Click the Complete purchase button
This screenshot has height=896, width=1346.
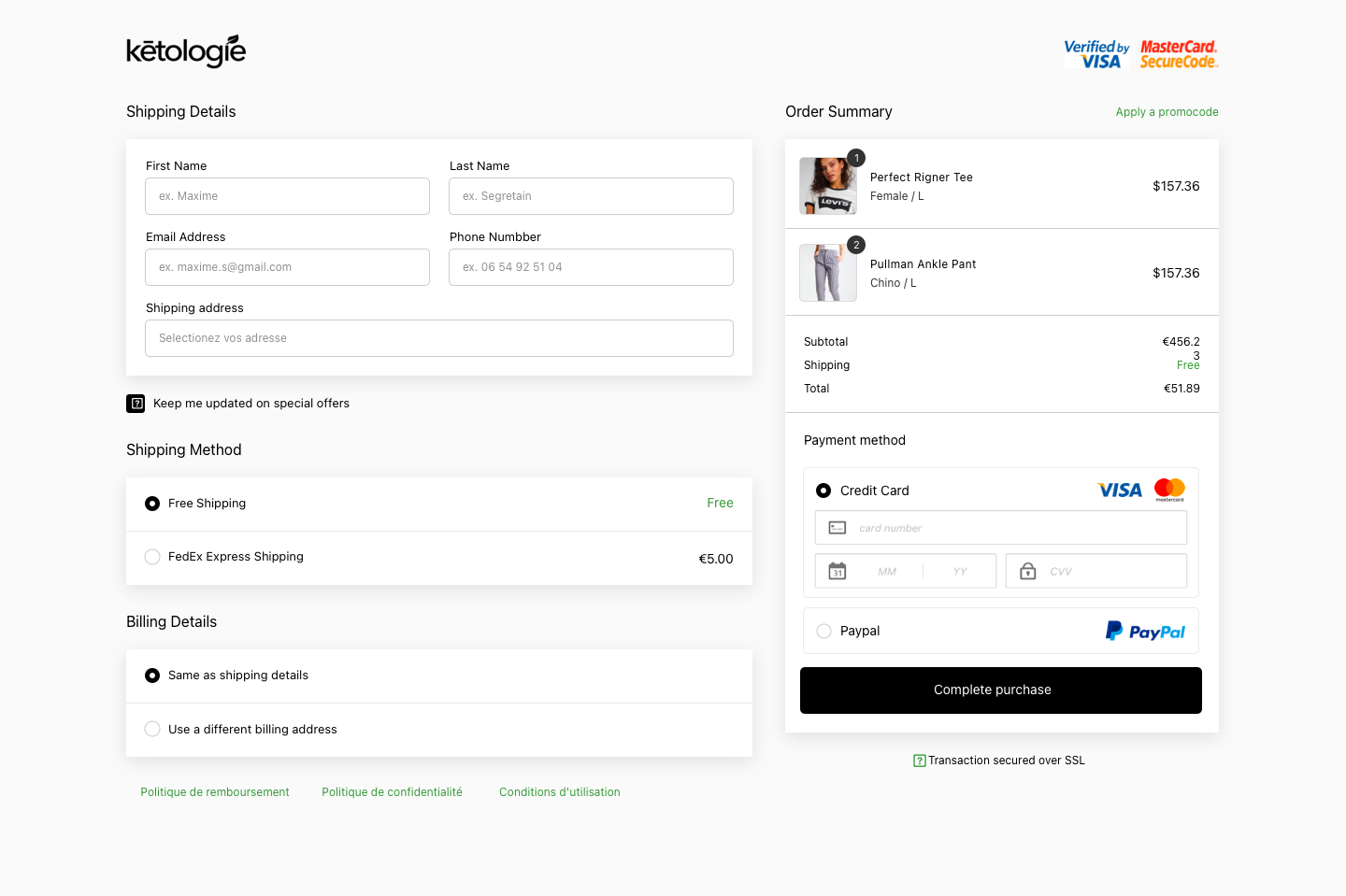(x=1000, y=690)
